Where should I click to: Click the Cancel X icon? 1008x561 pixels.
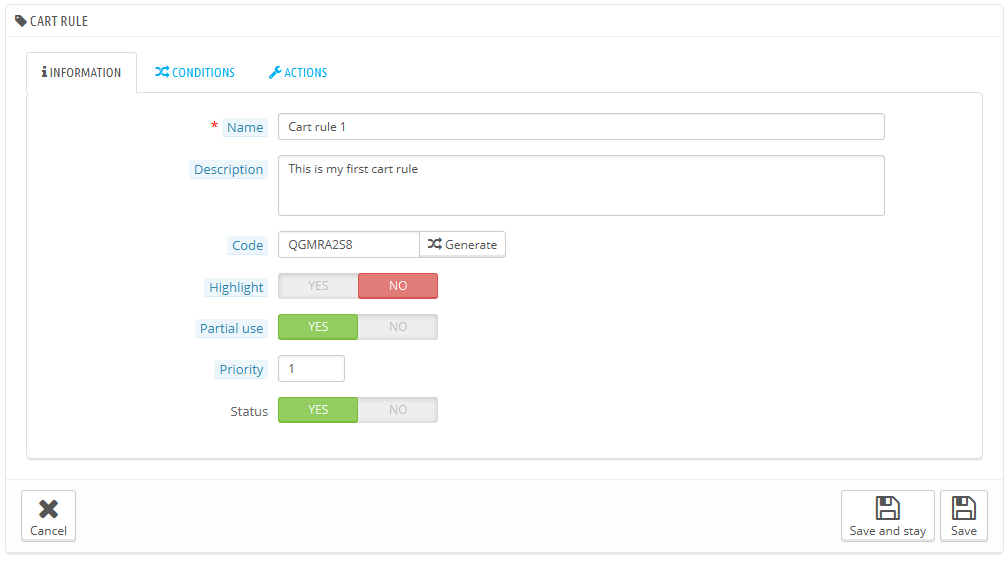(48, 509)
